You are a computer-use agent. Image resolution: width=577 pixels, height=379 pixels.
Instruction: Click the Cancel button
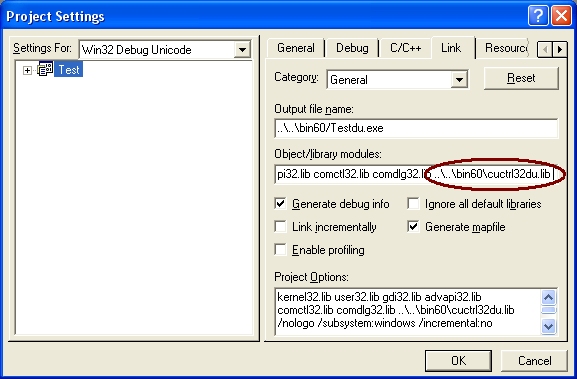pyautogui.click(x=534, y=361)
